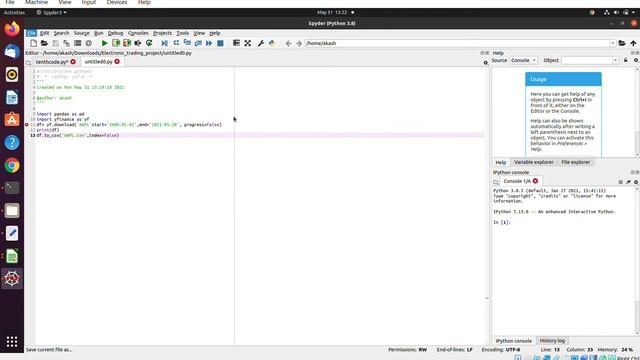Open the Consoles menu
This screenshot has width=640, height=360.
pyautogui.click(x=138, y=33)
